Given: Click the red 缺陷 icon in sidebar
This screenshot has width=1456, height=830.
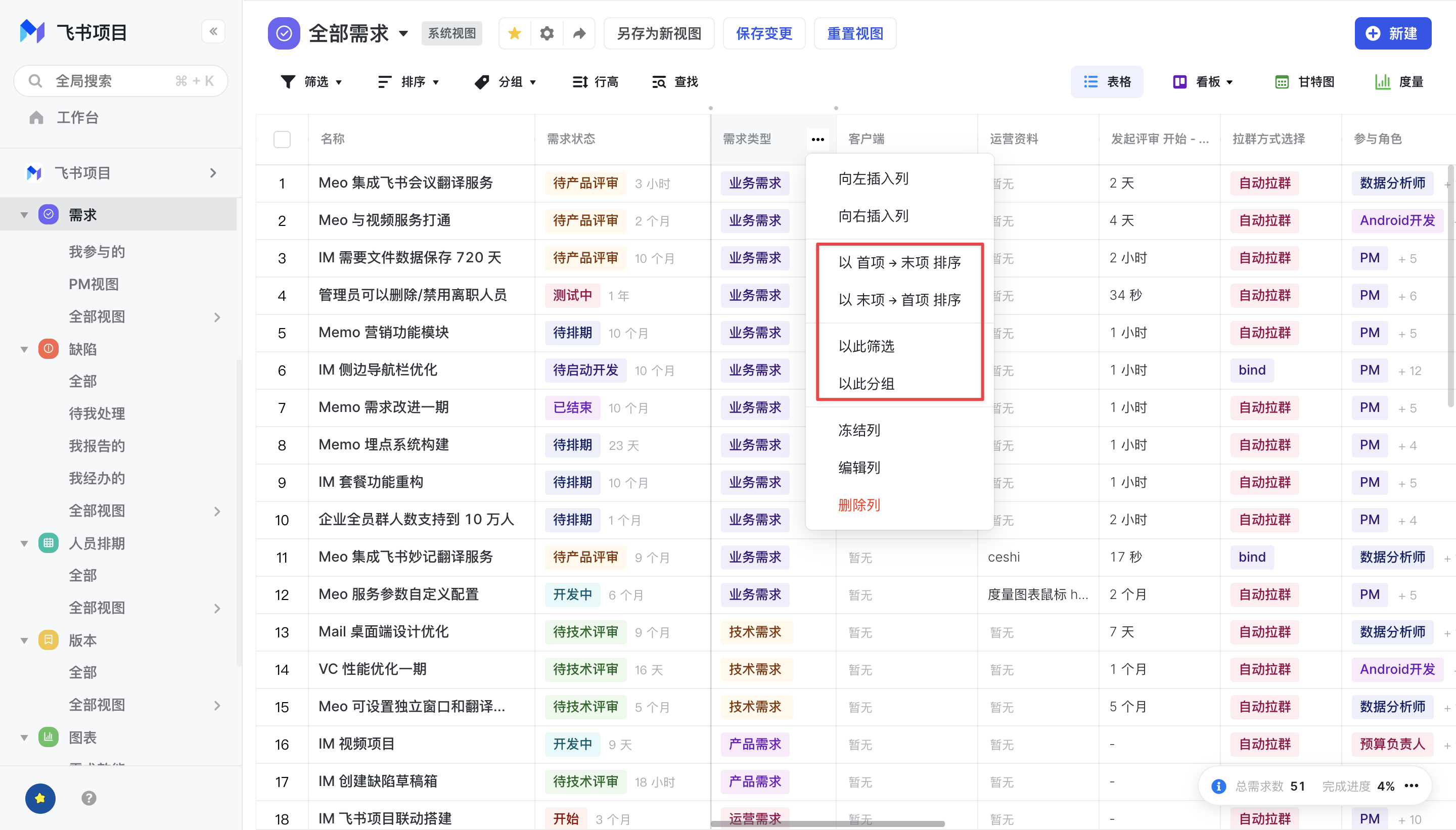Looking at the screenshot, I should coord(49,348).
